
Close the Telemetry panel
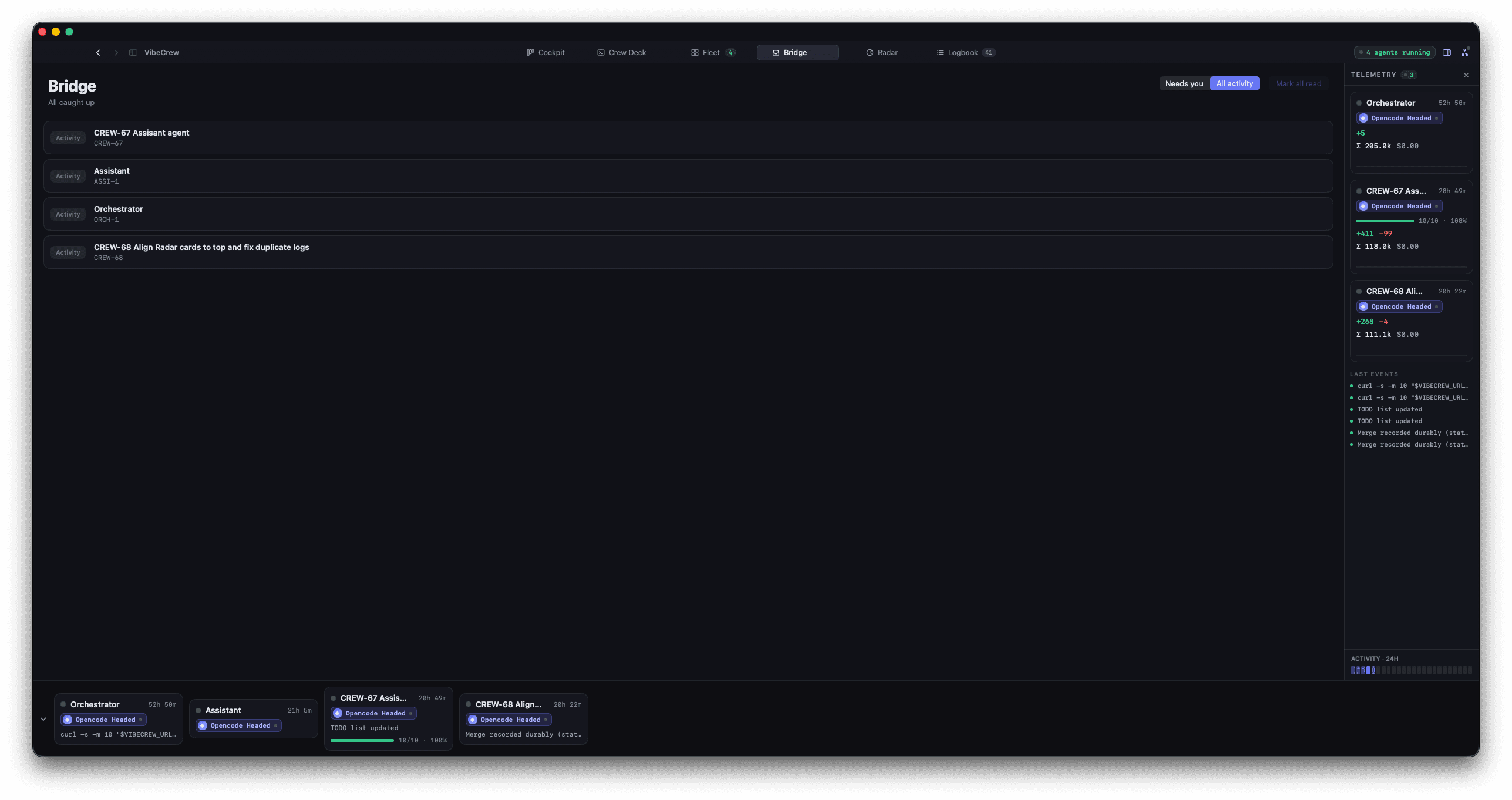click(x=1466, y=75)
